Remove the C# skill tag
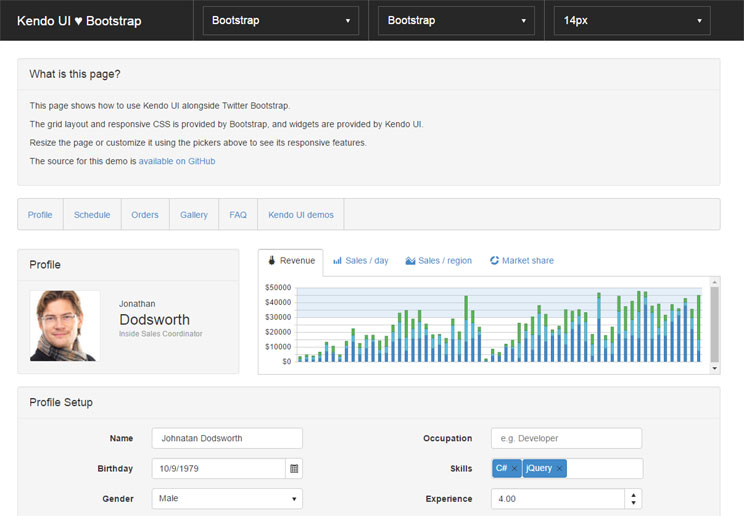This screenshot has width=744, height=516. pyautogui.click(x=514, y=469)
